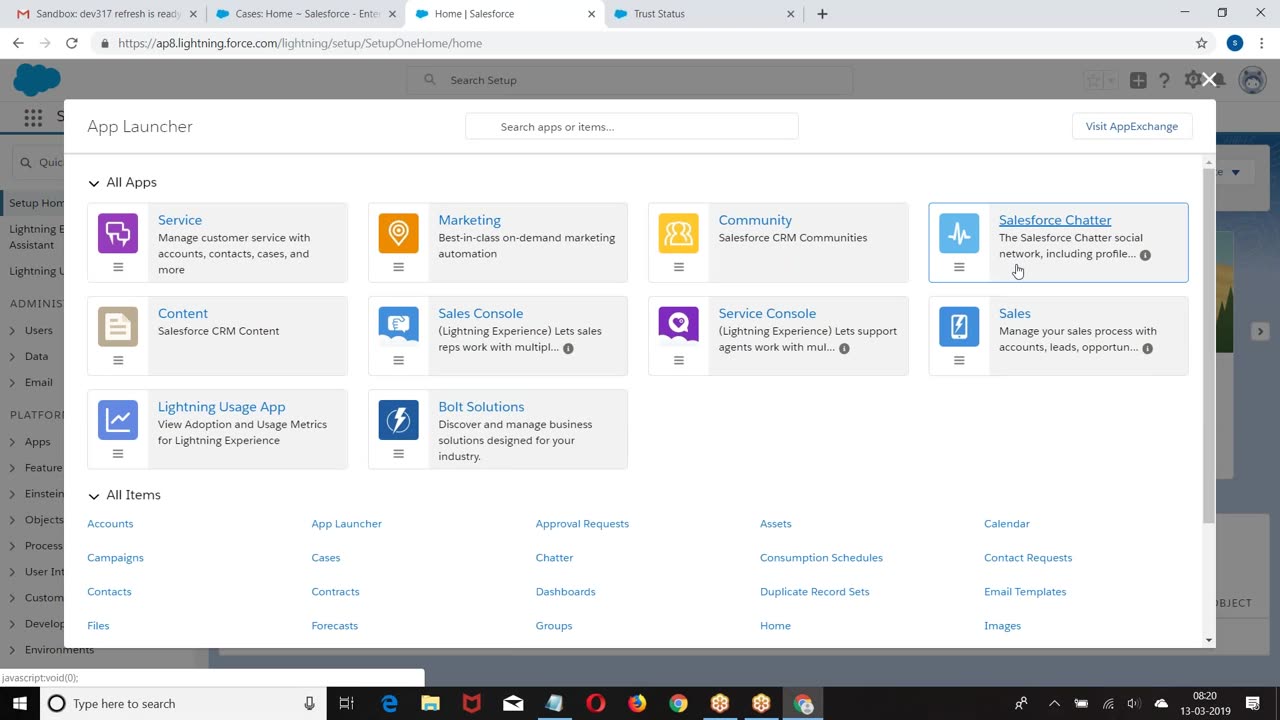
Task: Open File Explorer from the taskbar
Action: coord(430,704)
